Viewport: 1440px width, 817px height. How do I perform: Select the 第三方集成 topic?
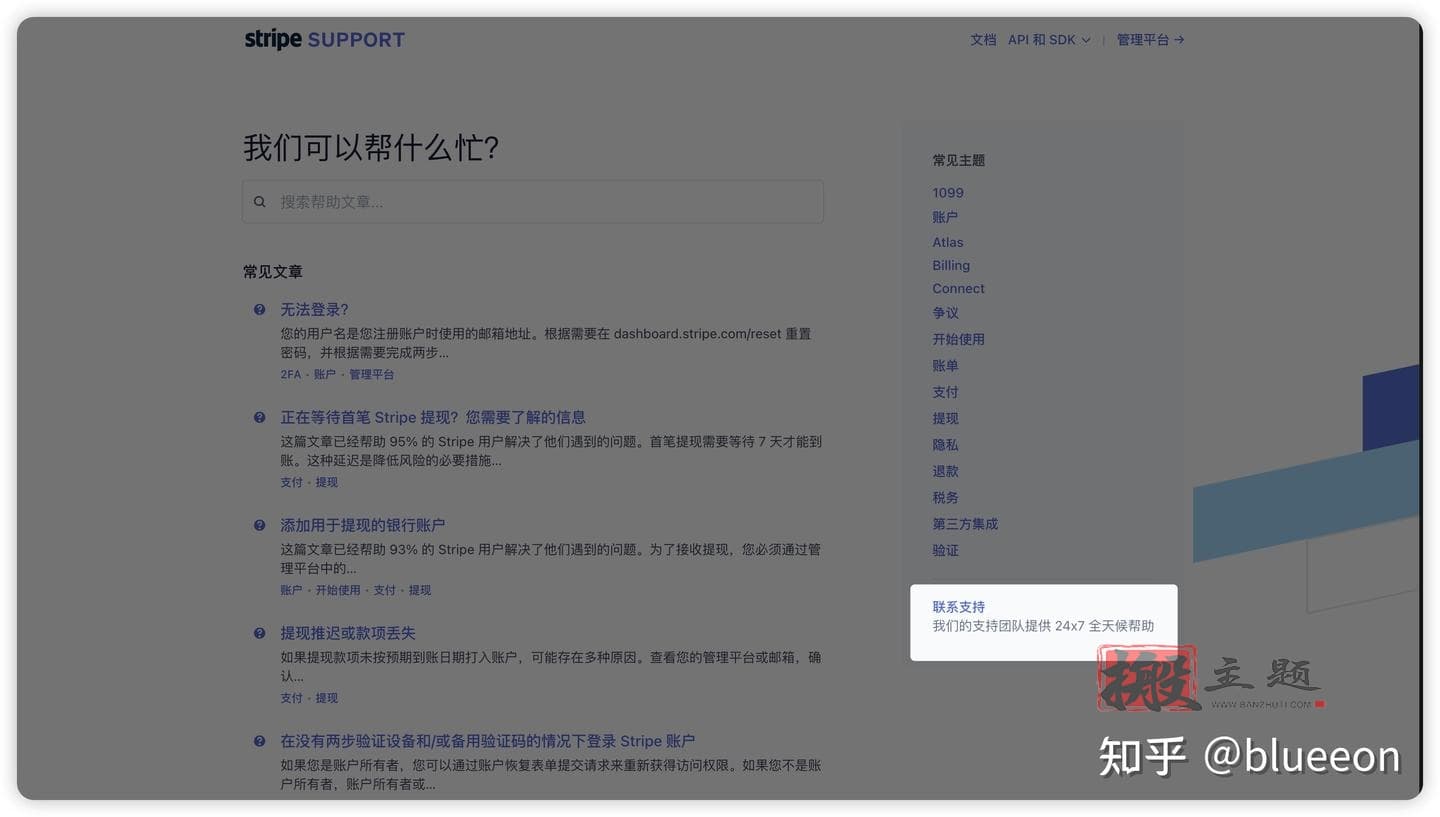(x=965, y=524)
